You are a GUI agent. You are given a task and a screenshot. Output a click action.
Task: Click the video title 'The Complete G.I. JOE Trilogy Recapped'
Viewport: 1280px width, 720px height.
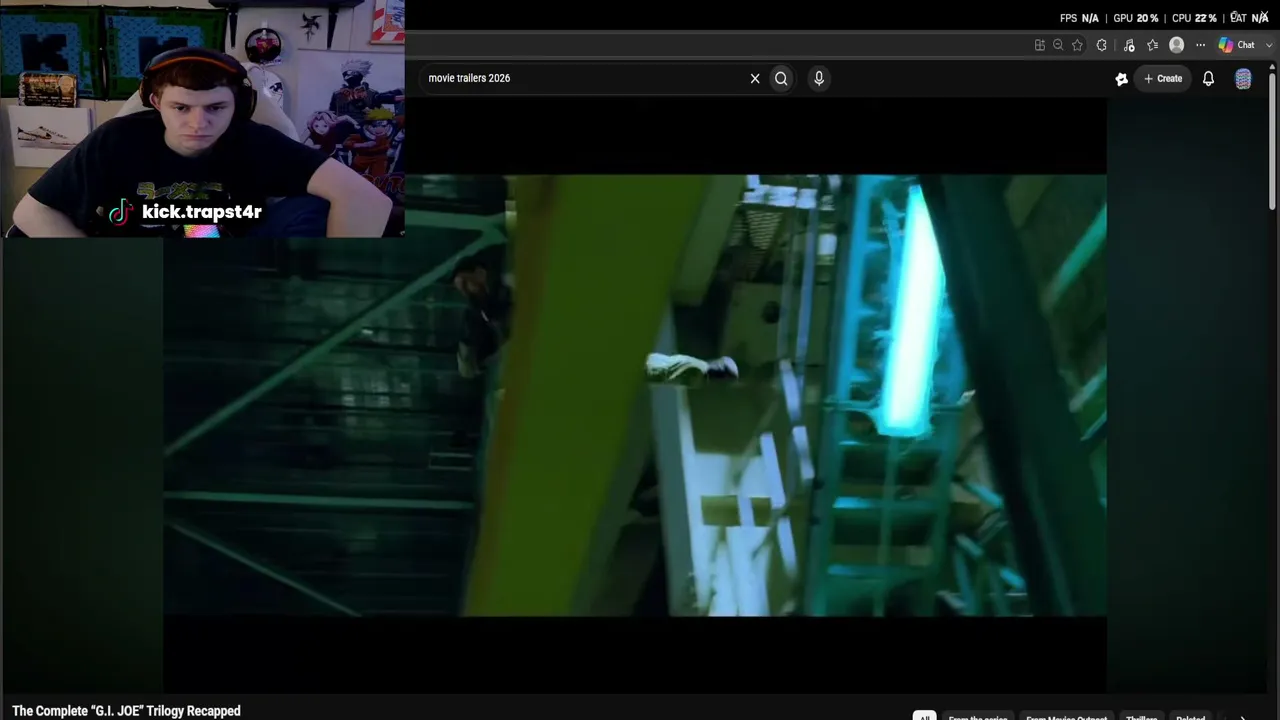tap(126, 711)
